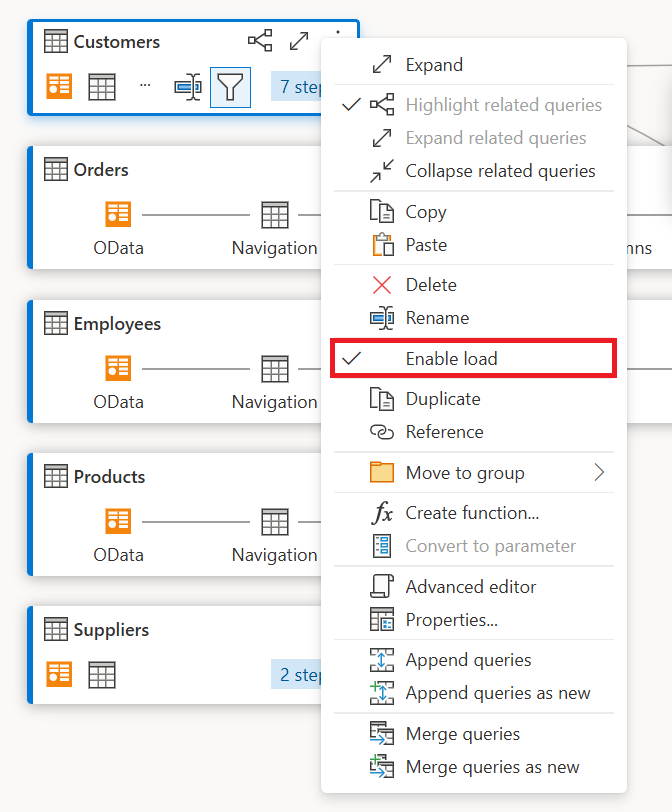This screenshot has width=672, height=812.
Task: Click the Products table icon beside title
Action: (56, 476)
